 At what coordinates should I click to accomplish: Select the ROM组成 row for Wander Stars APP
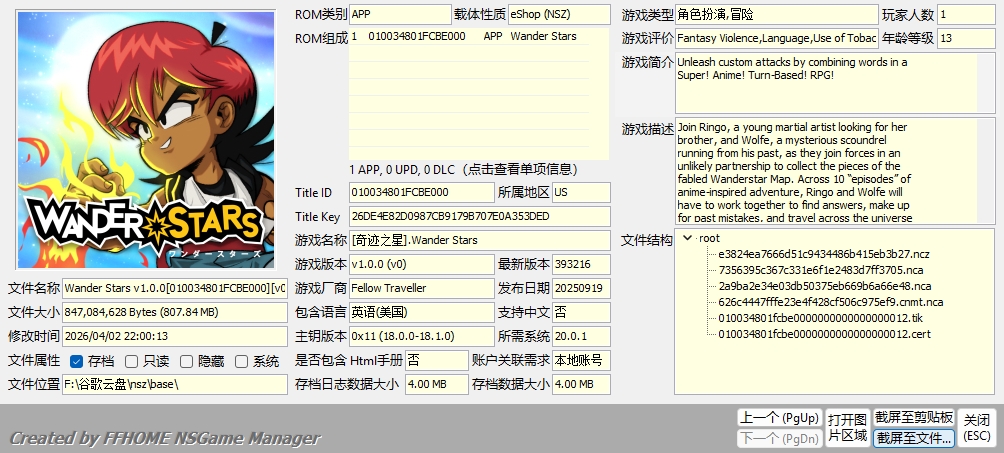(478, 37)
